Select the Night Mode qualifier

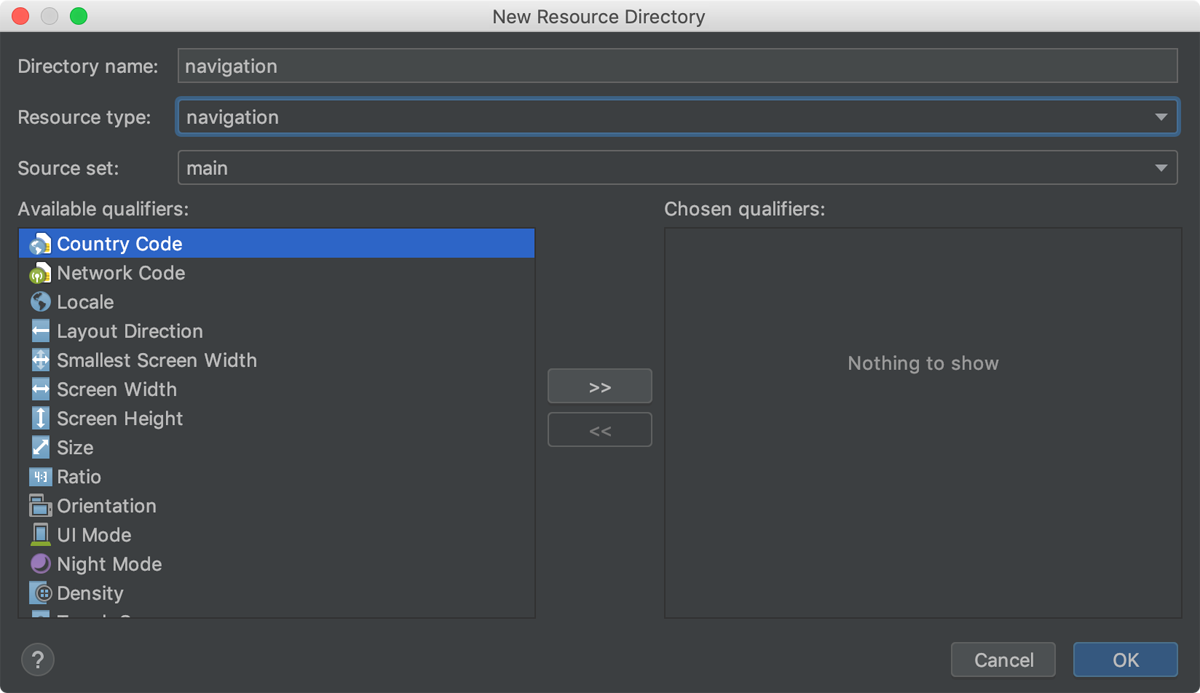[x=277, y=564]
